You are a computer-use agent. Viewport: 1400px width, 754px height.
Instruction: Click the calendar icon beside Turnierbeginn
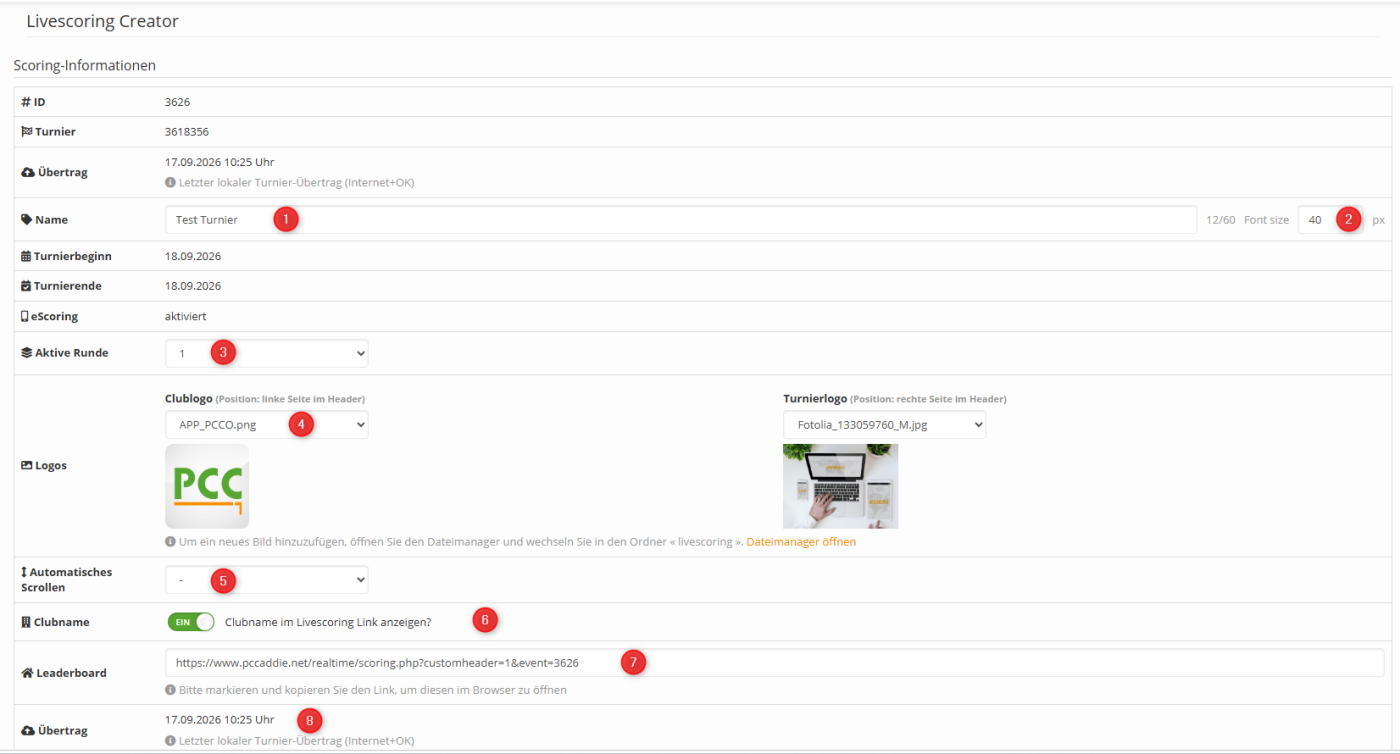coord(26,256)
